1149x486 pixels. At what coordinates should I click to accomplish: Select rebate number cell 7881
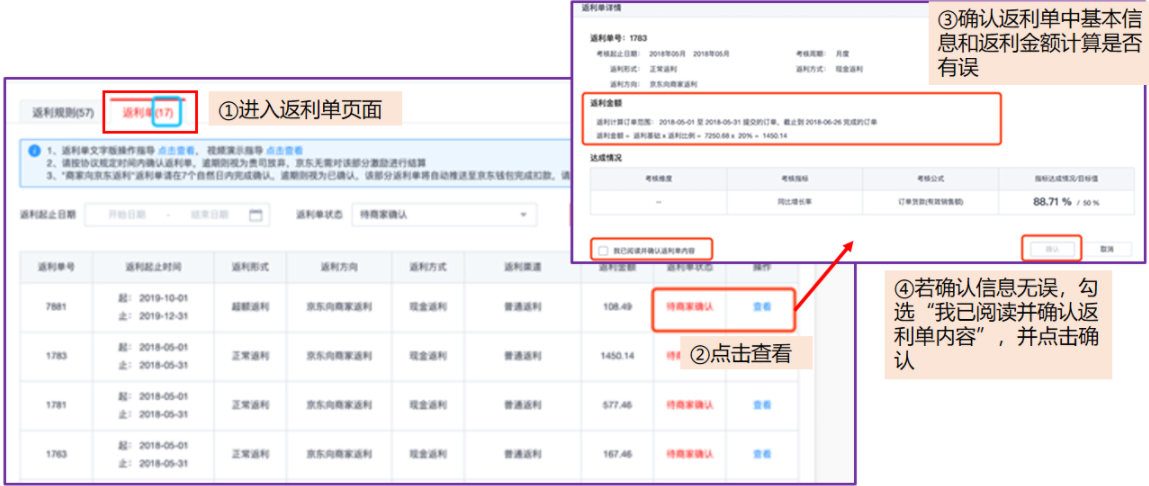56,307
